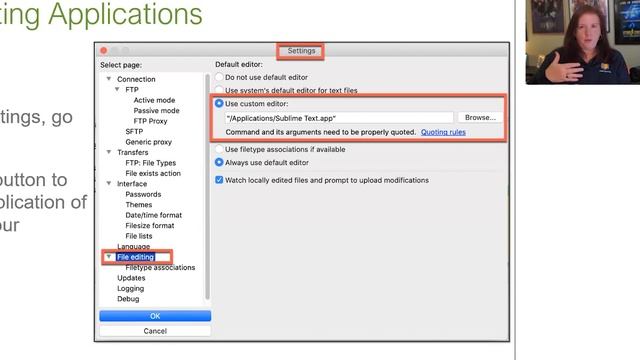Viewport: 640px width, 360px height.
Task: Select Passwords settings page
Action: pos(143,194)
